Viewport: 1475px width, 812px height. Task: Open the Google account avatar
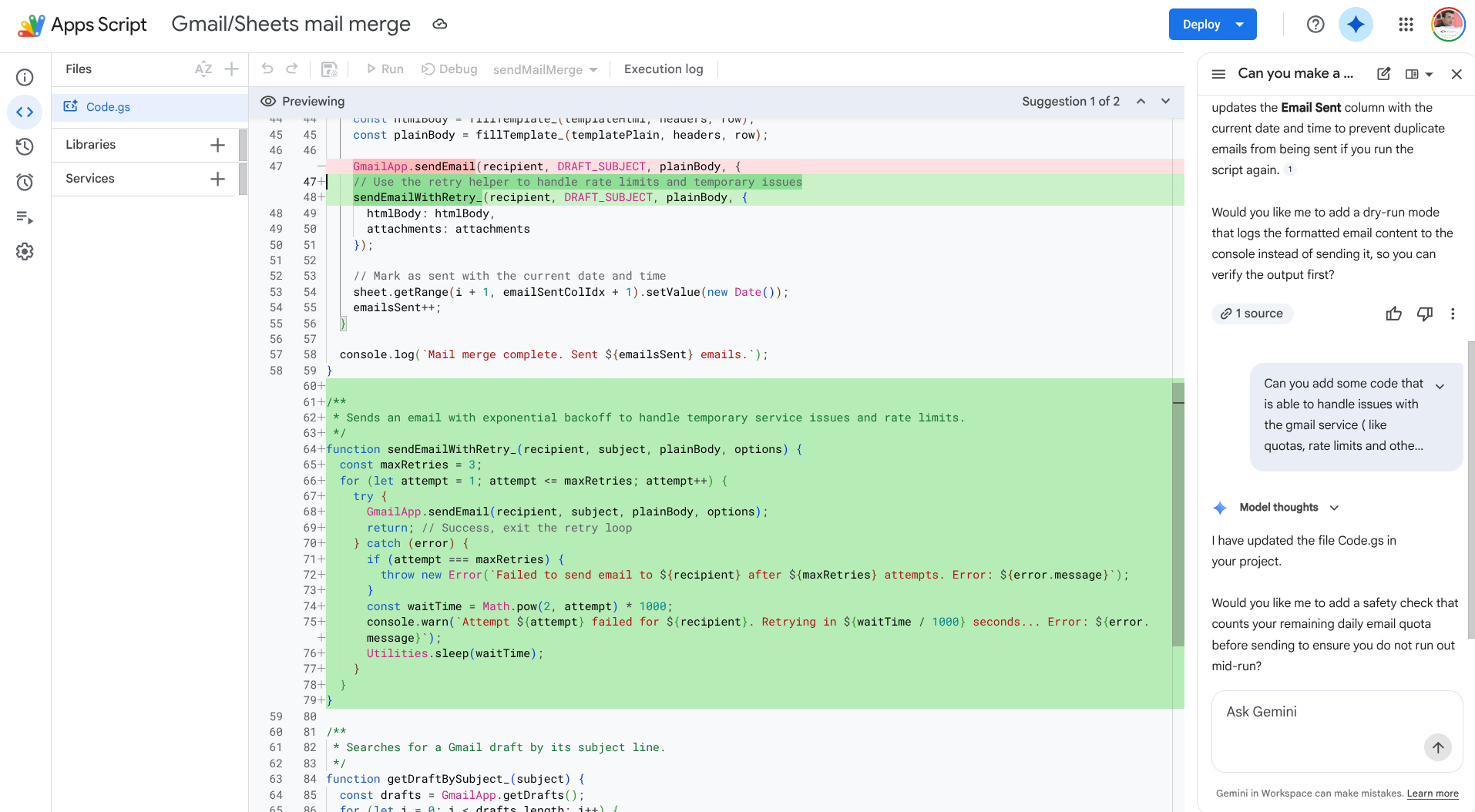(1447, 25)
